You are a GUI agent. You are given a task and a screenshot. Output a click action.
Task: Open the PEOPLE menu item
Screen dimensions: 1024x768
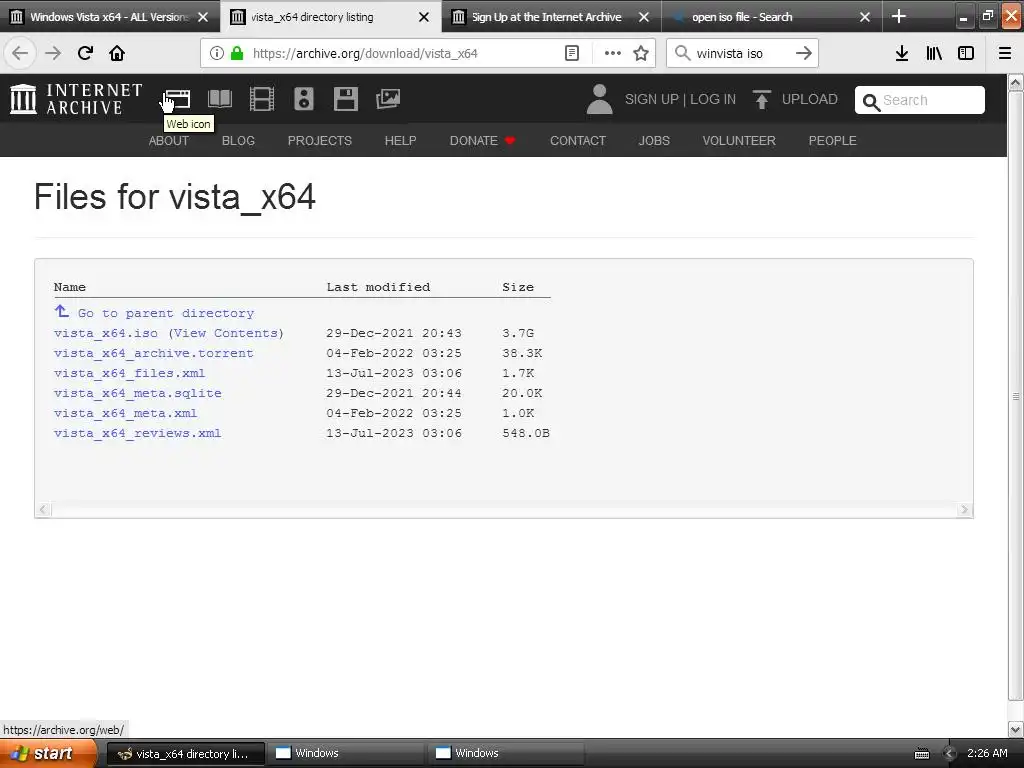pos(833,140)
